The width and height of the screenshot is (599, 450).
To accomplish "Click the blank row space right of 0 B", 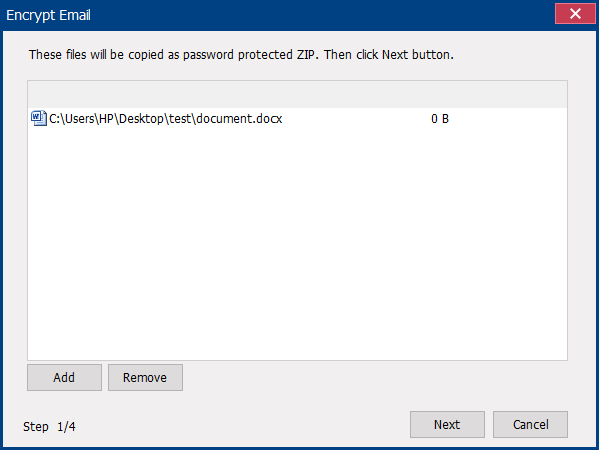I will click(x=508, y=119).
